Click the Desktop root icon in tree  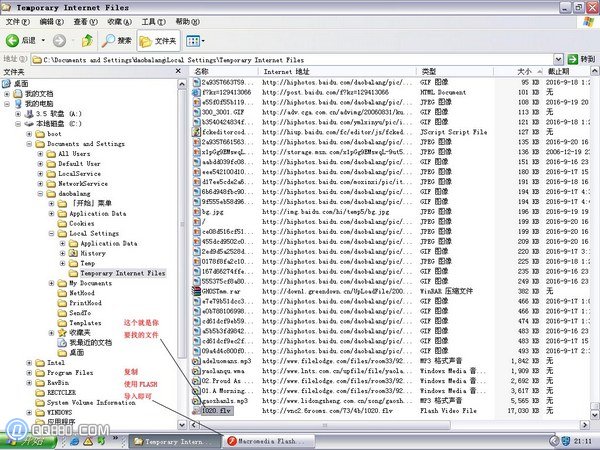[x=6, y=83]
